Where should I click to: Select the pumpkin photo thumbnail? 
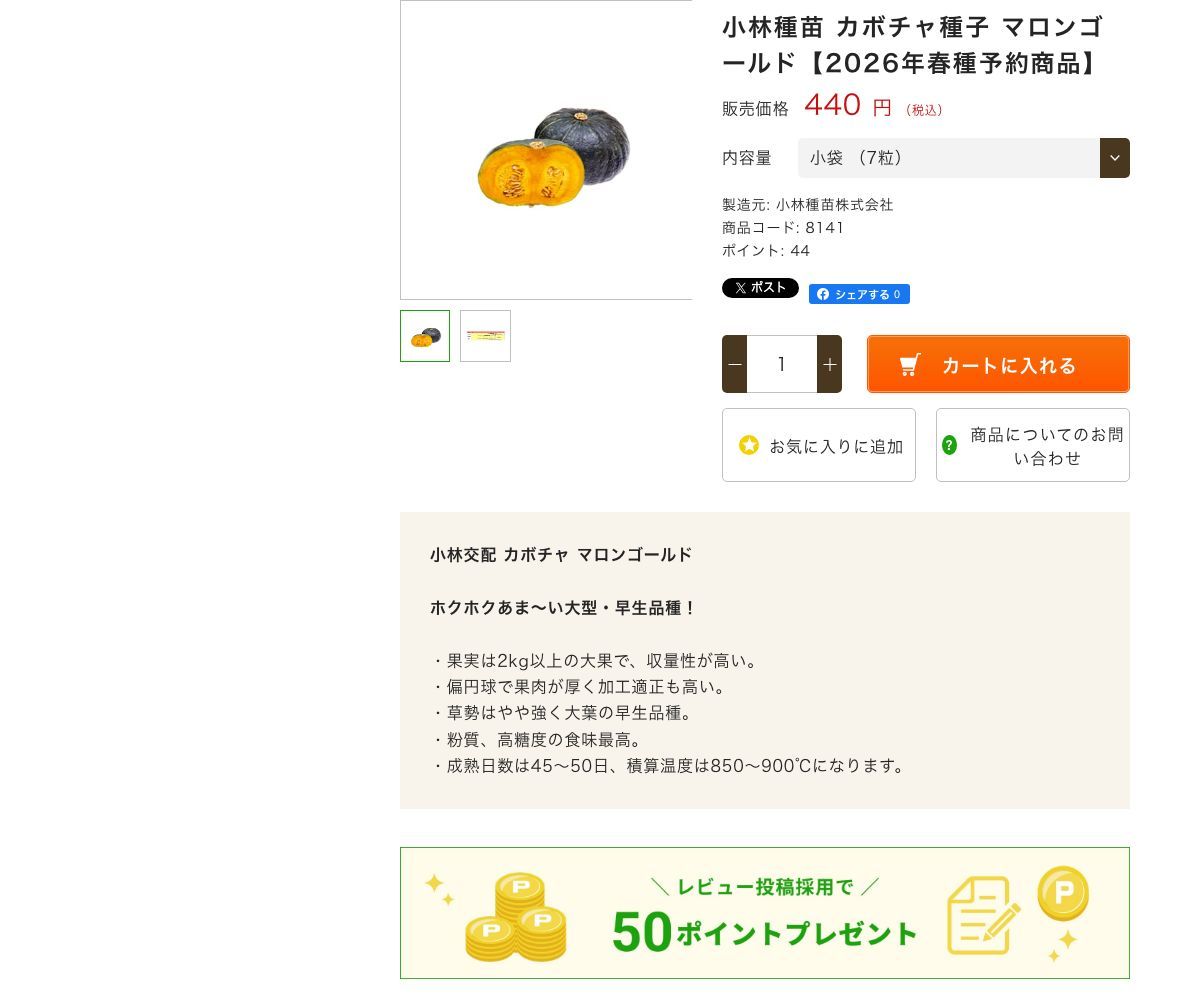click(x=424, y=336)
